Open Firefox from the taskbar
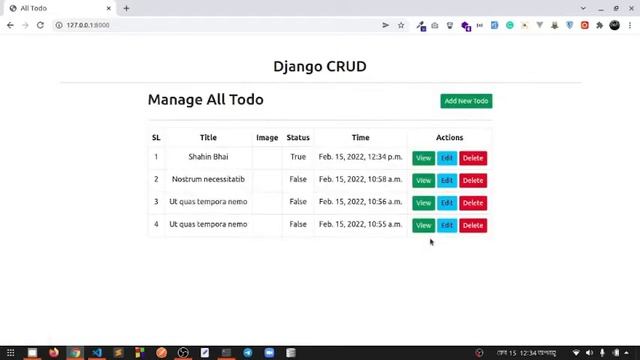 [54, 353]
